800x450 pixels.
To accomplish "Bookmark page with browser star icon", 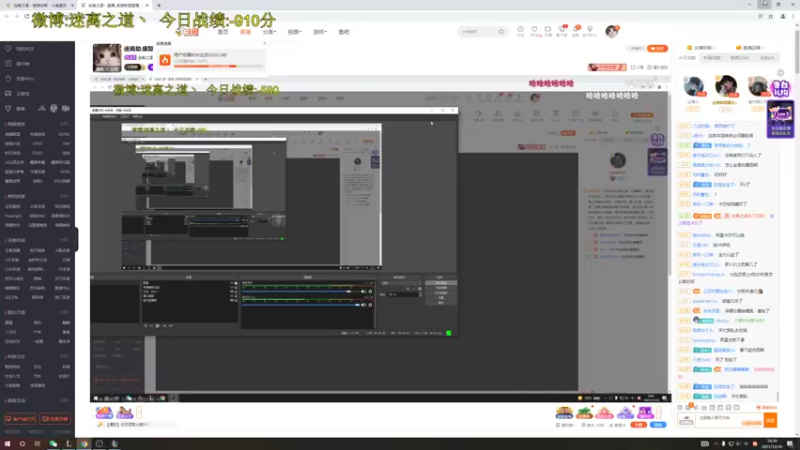I will point(771,16).
